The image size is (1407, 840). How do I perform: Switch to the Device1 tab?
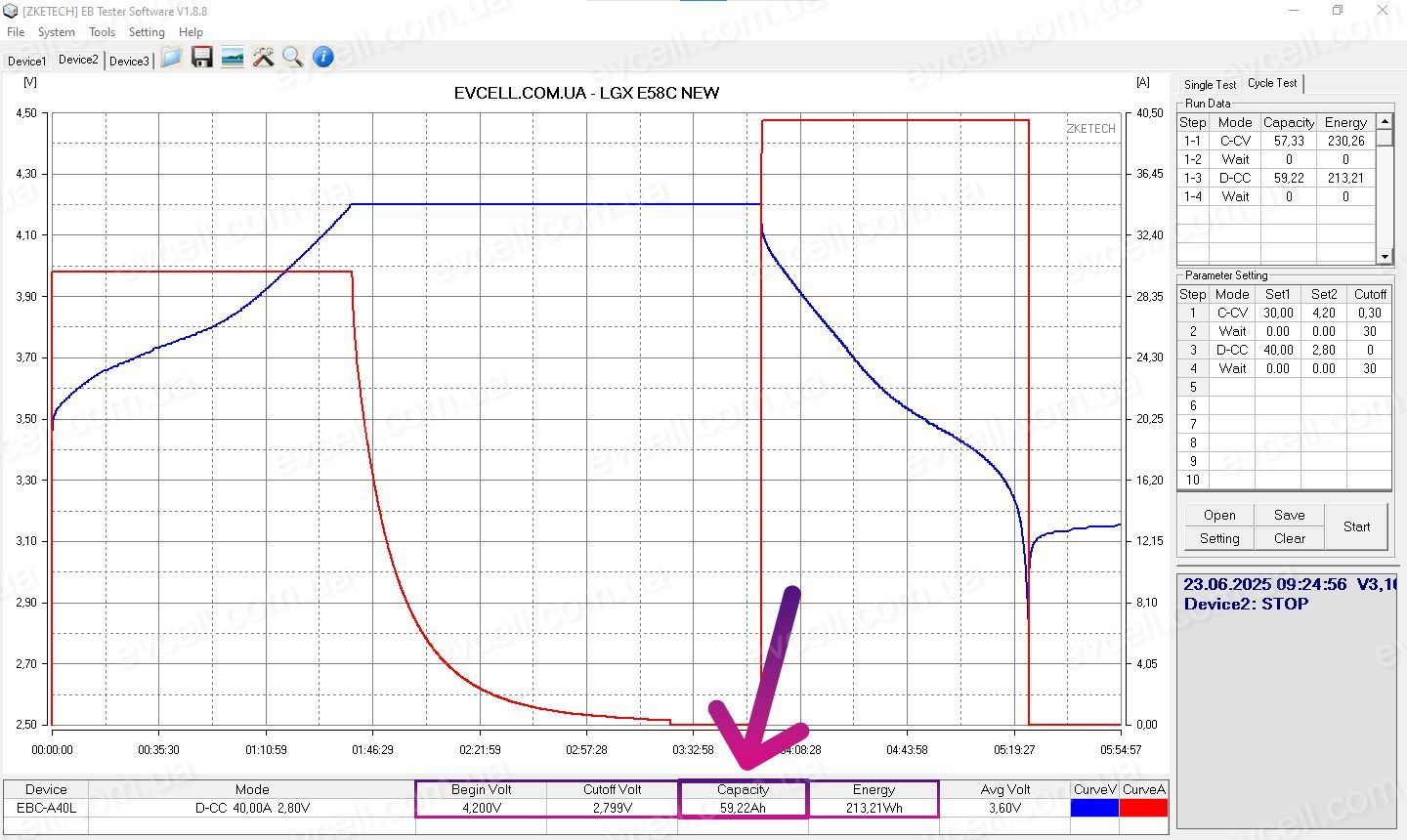26,62
